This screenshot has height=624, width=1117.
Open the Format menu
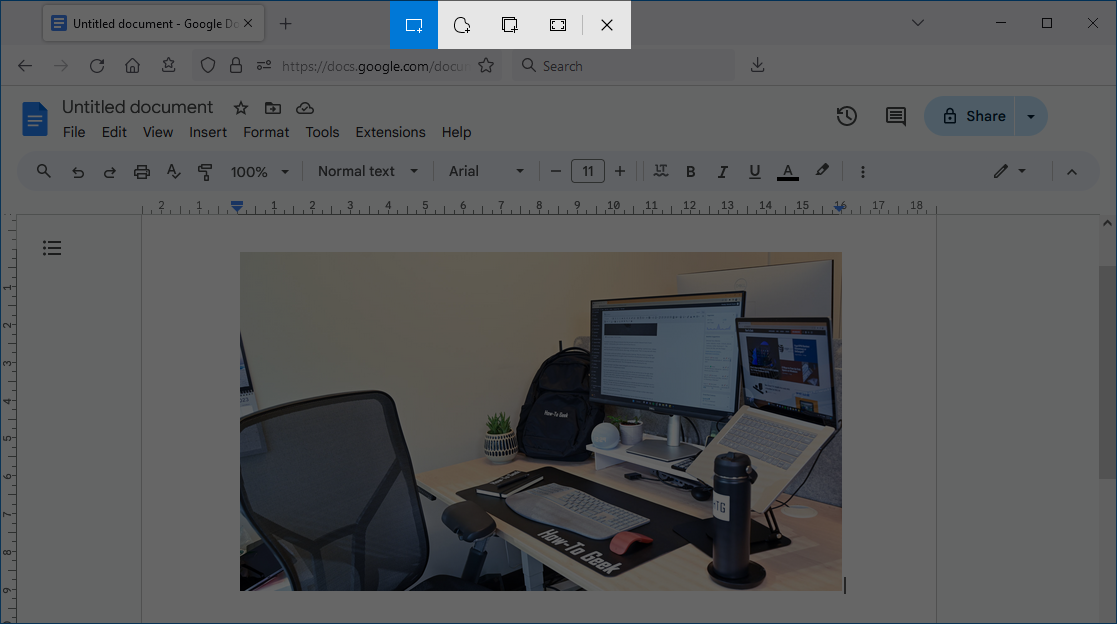pyautogui.click(x=266, y=132)
